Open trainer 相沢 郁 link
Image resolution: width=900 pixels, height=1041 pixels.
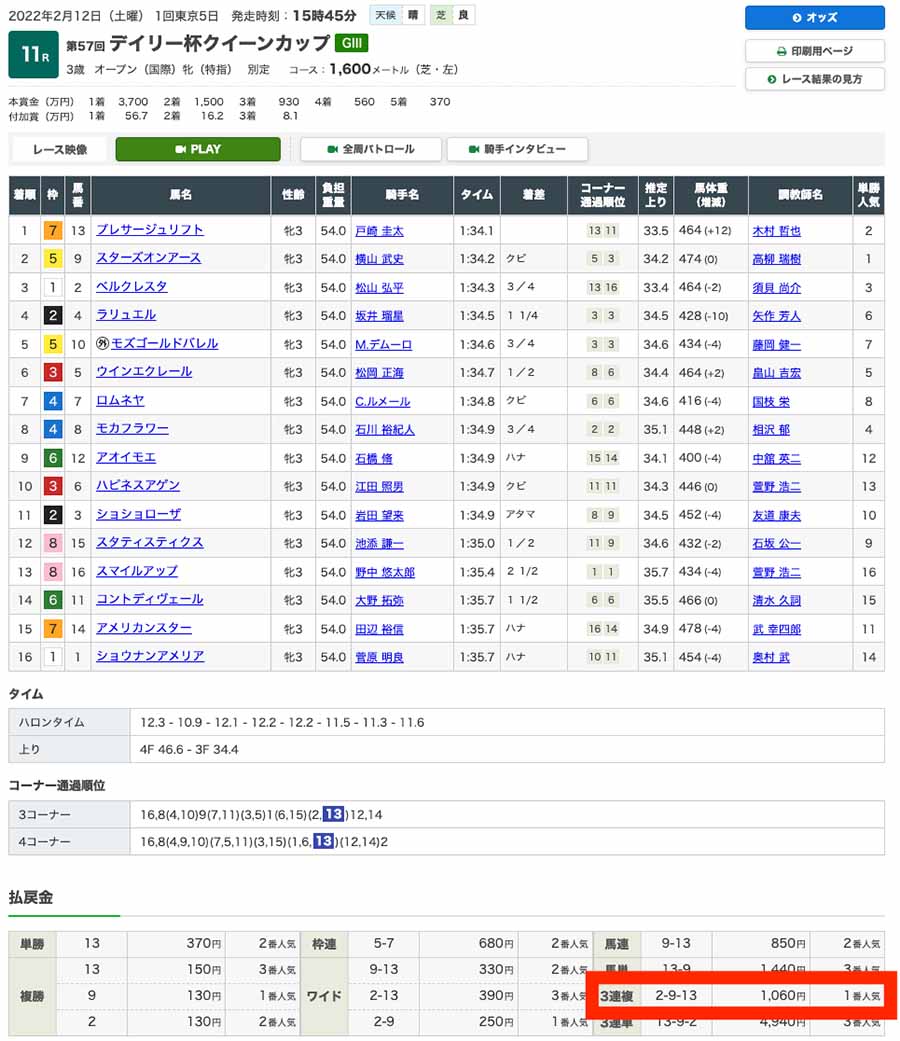tap(771, 430)
